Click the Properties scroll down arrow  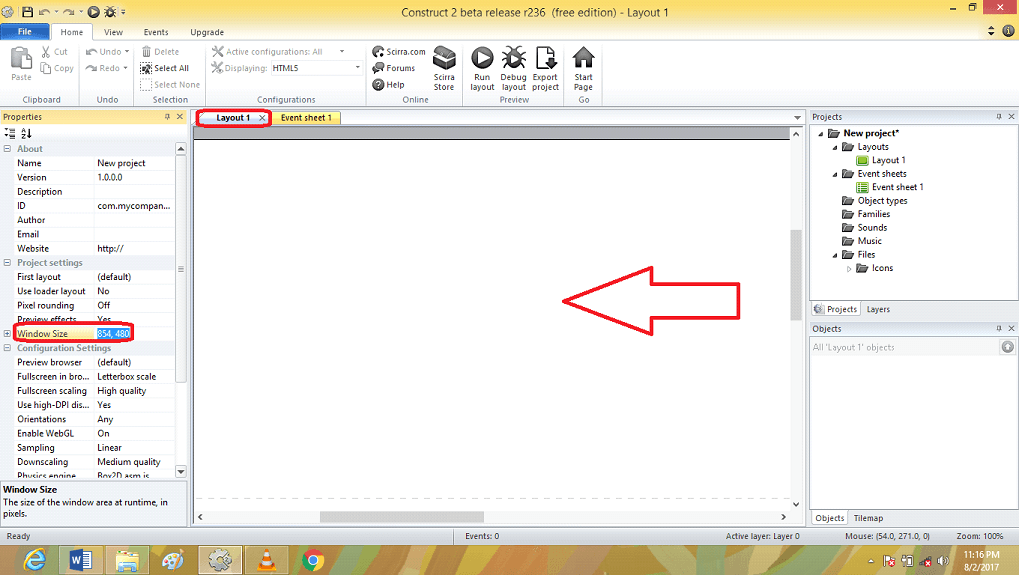181,472
